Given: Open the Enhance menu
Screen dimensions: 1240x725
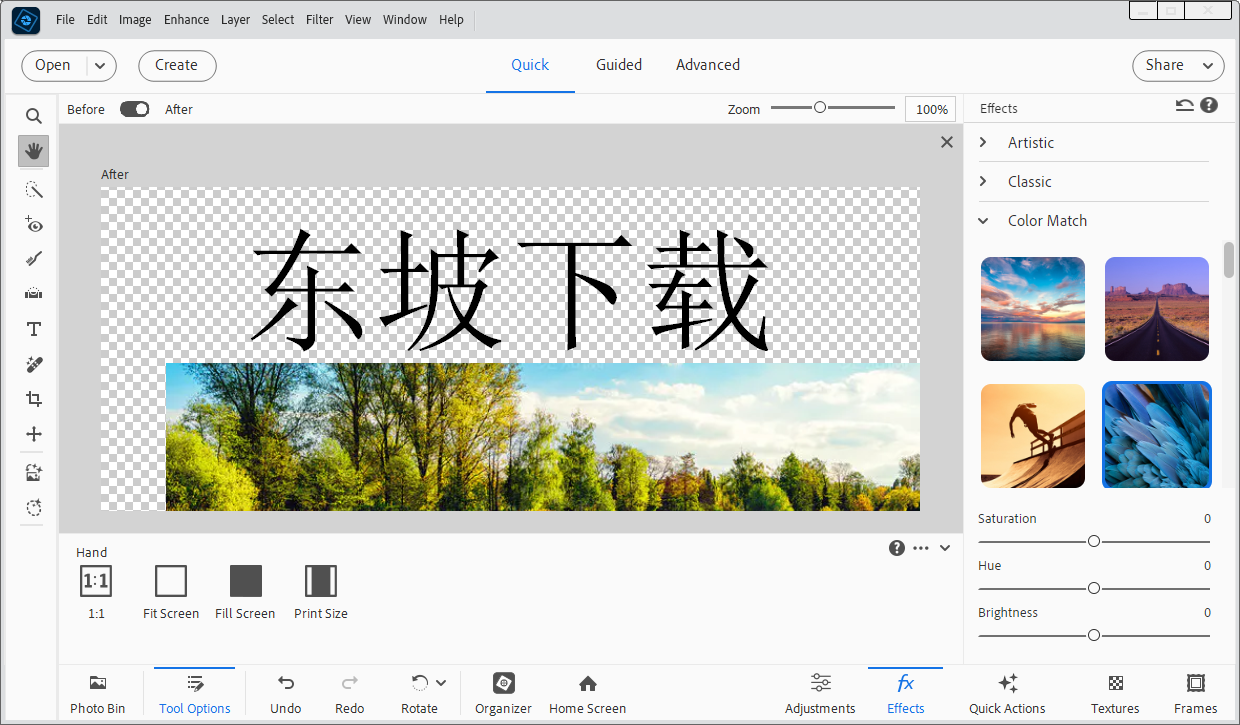Looking at the screenshot, I should click(x=186, y=19).
